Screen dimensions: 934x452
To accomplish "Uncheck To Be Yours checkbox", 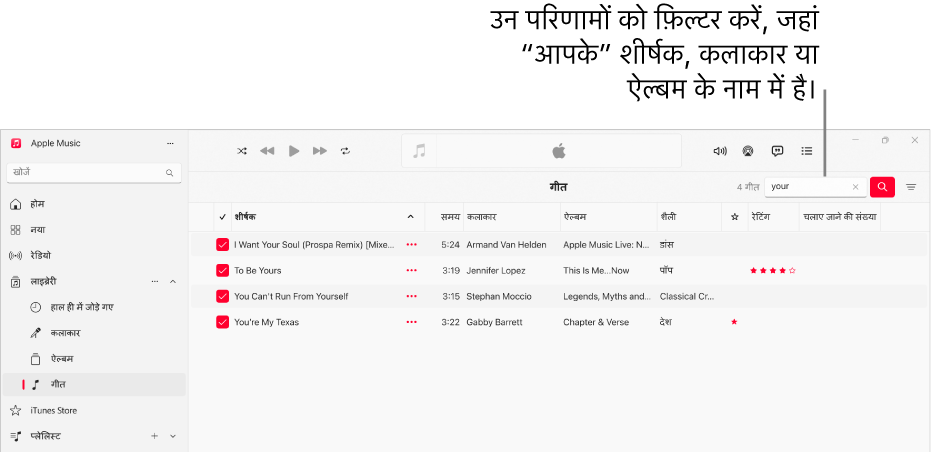I will (x=222, y=270).
